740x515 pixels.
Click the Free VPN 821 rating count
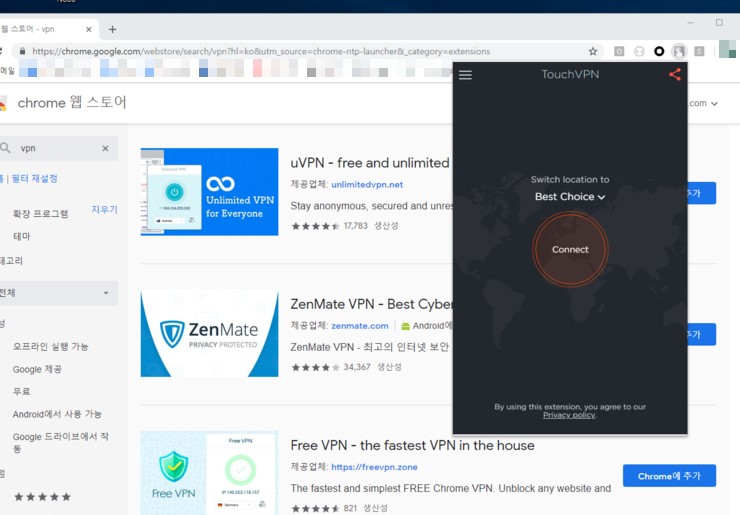pyautogui.click(x=350, y=508)
